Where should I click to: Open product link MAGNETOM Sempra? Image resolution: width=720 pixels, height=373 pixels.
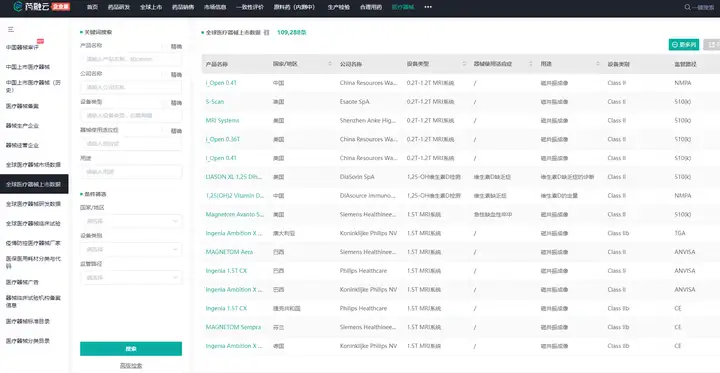coord(233,327)
